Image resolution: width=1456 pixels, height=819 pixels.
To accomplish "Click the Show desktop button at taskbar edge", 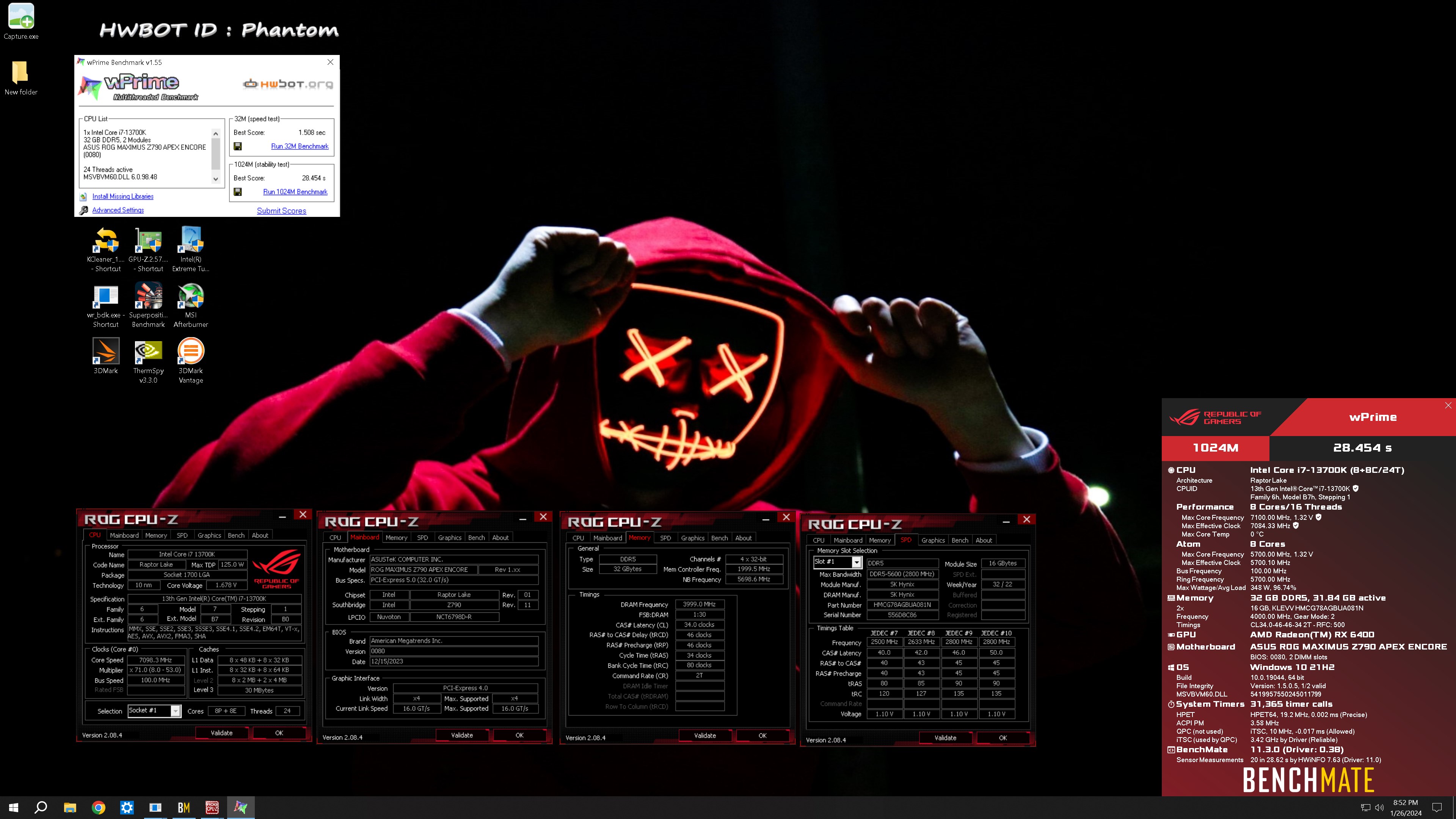I will 1454,808.
